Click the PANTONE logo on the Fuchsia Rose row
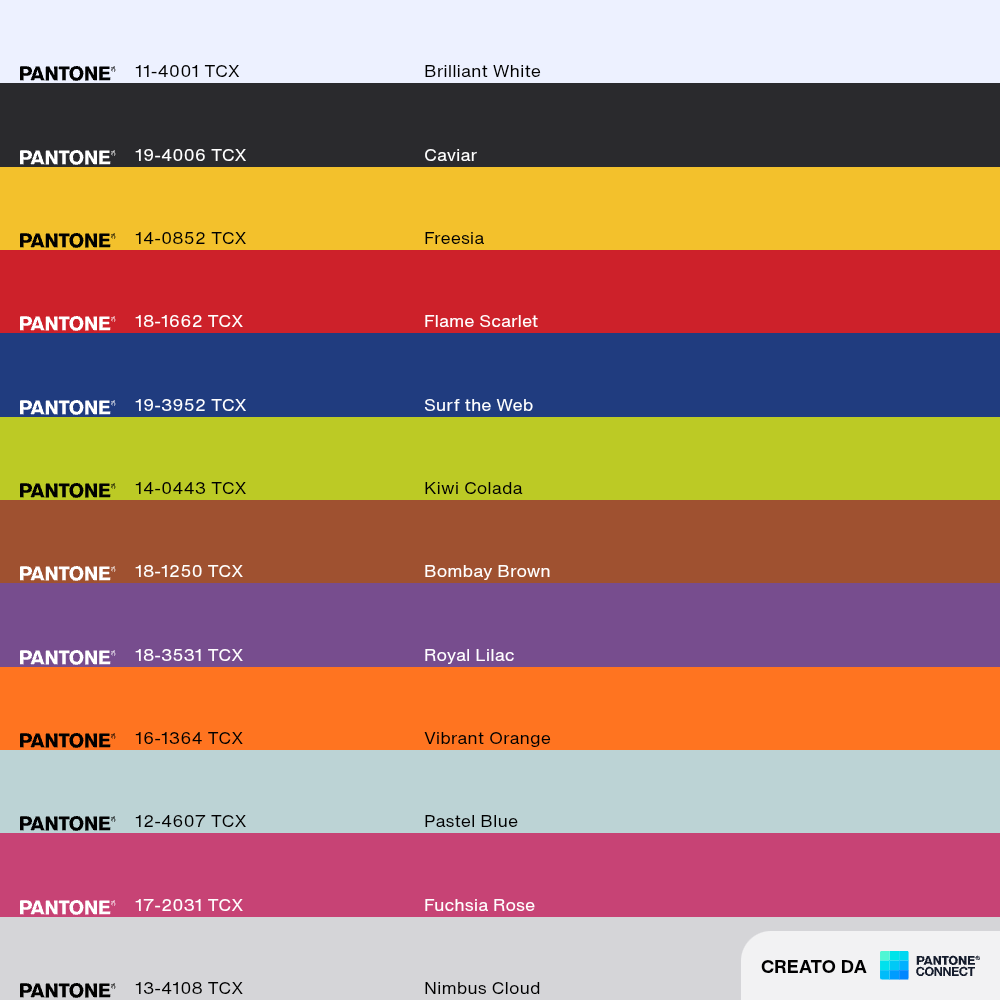The width and height of the screenshot is (1000, 1000). 67,908
